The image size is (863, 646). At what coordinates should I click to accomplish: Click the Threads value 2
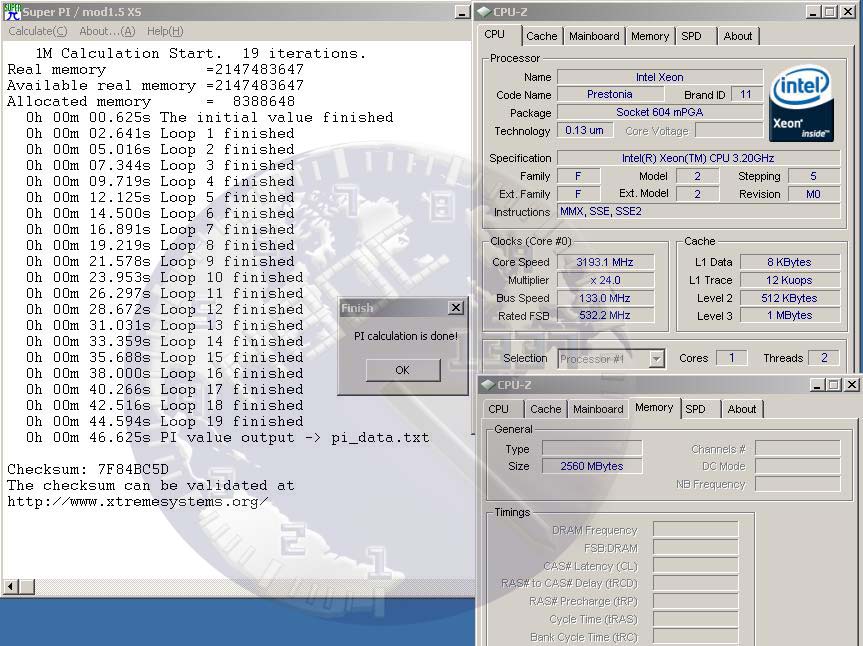click(824, 358)
